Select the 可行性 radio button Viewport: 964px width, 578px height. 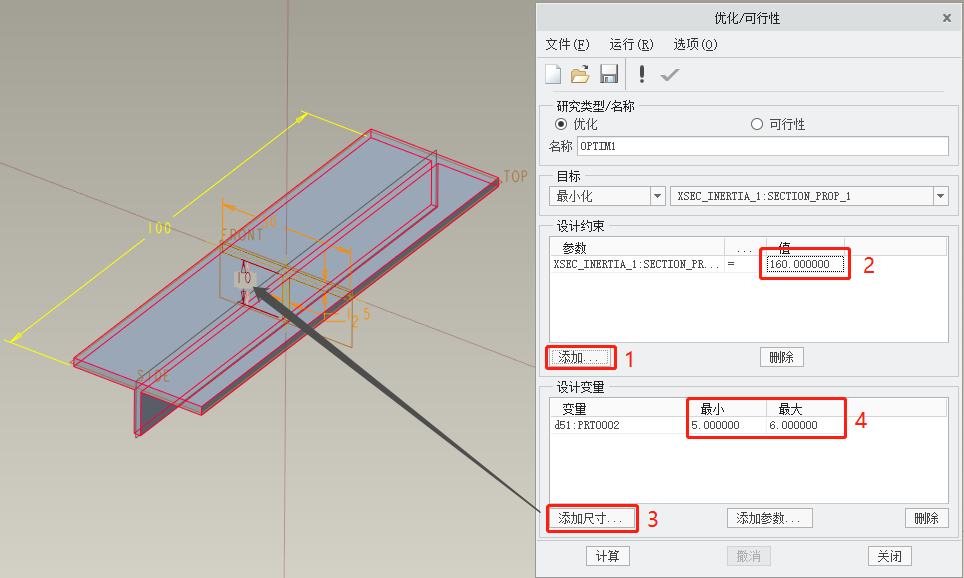click(x=756, y=124)
